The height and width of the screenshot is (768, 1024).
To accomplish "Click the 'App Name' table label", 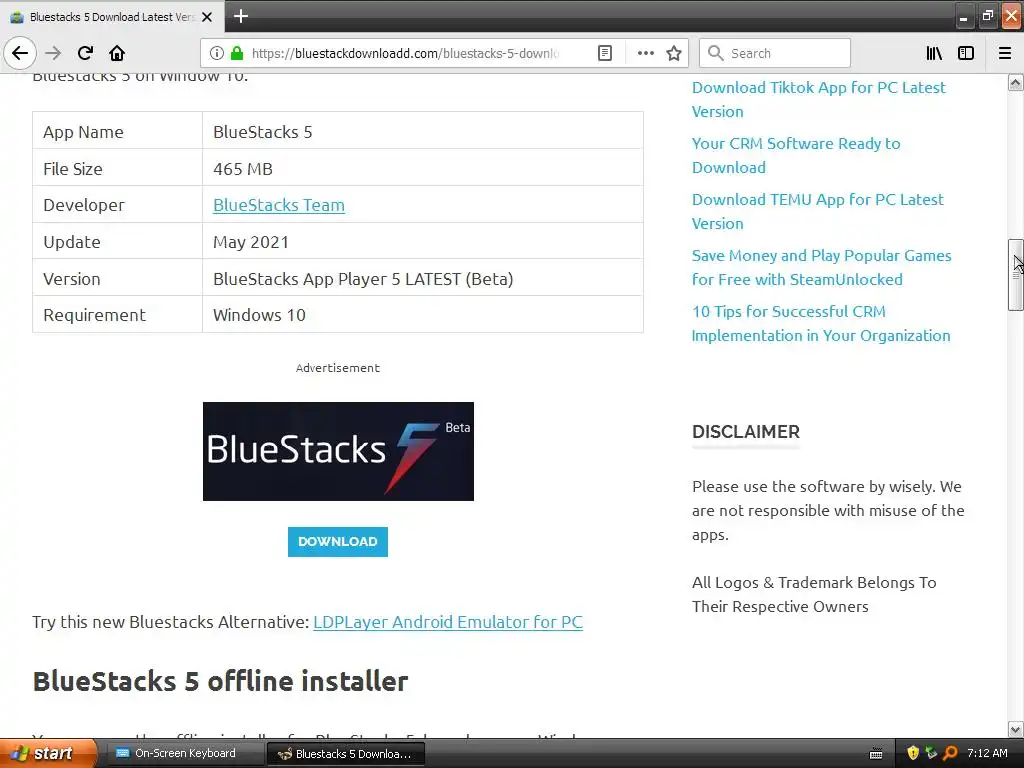I will point(83,132).
